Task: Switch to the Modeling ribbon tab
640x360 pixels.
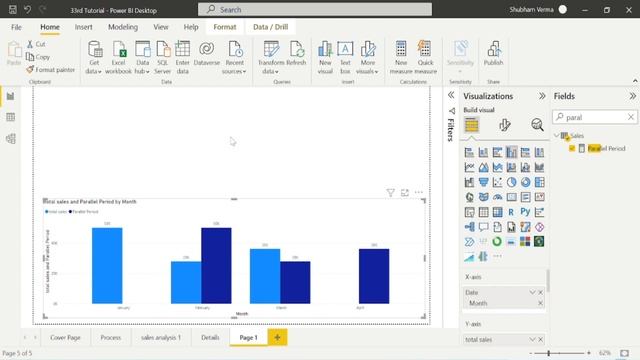Action: coord(123,27)
